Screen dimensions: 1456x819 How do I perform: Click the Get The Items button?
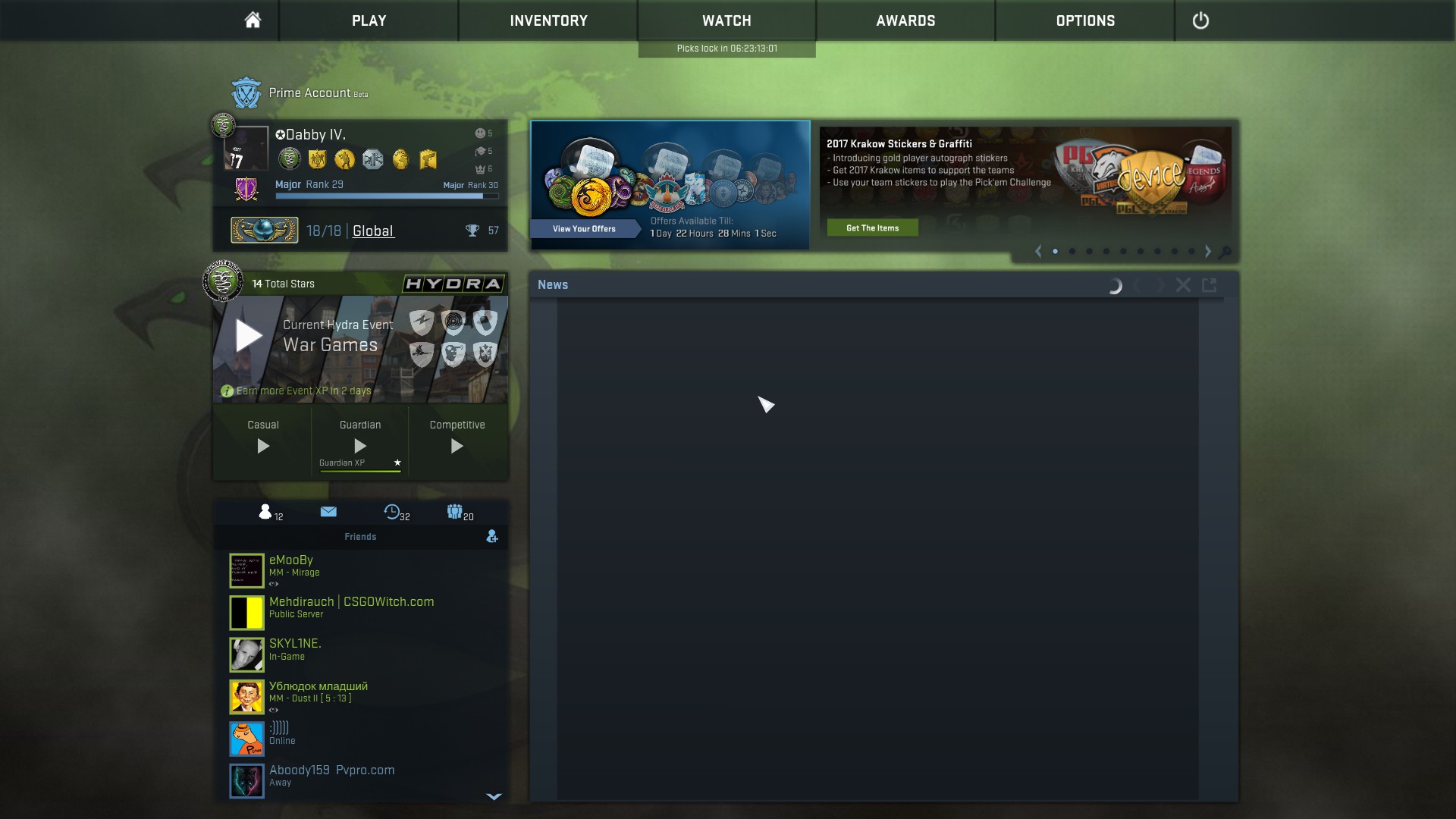(872, 227)
